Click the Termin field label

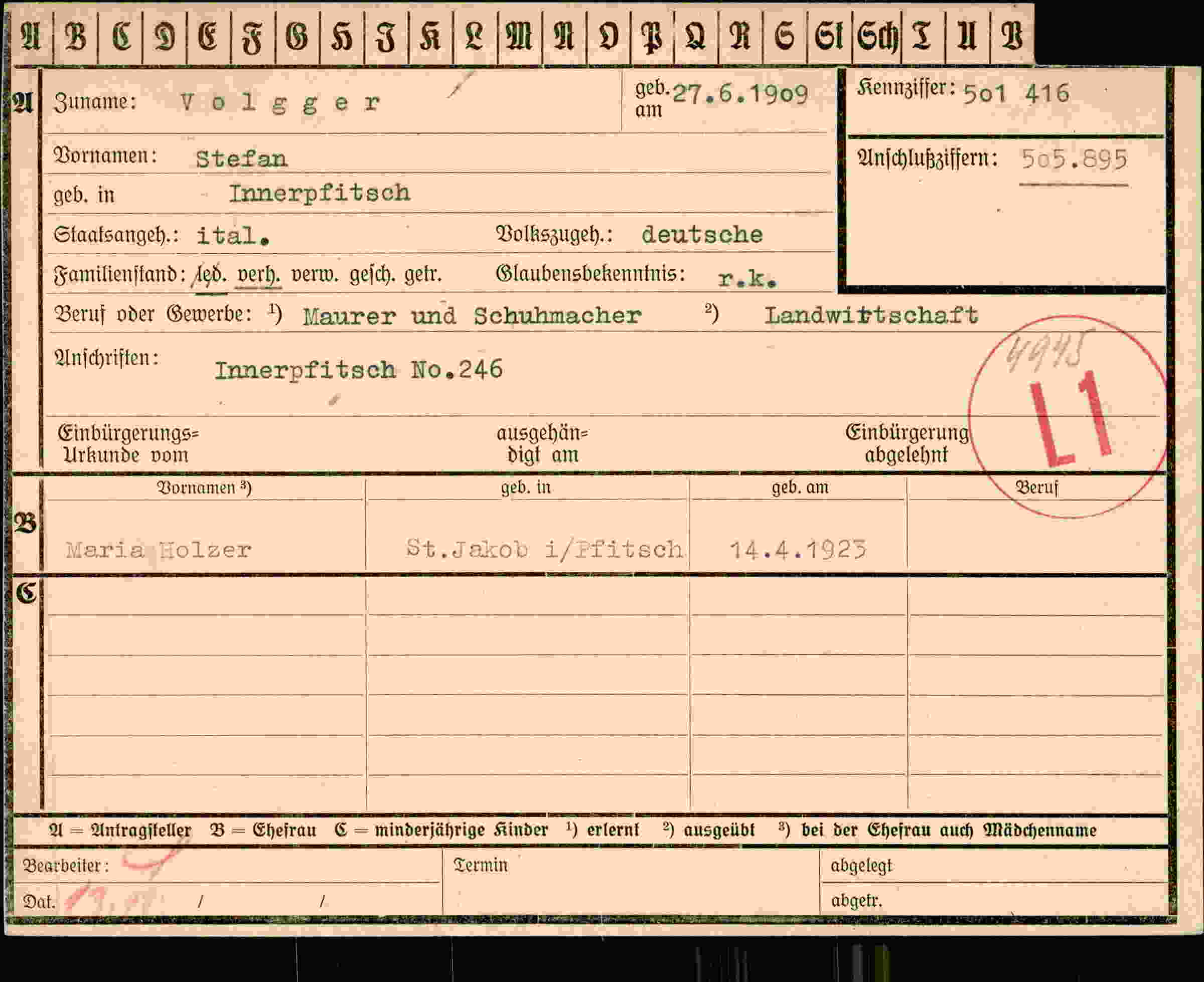(481, 866)
